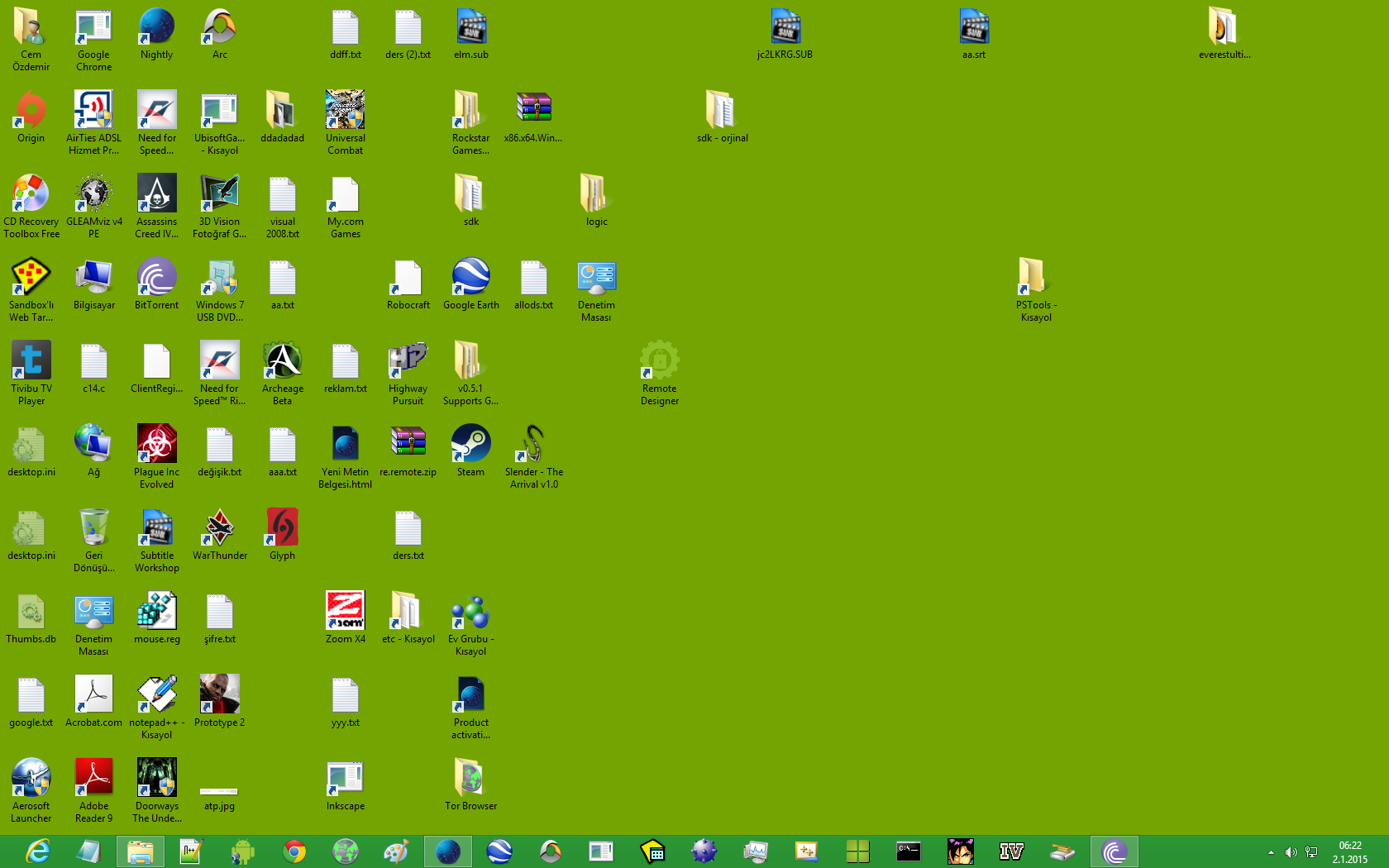Select the Subtitle Workshop shortcut

point(157,541)
